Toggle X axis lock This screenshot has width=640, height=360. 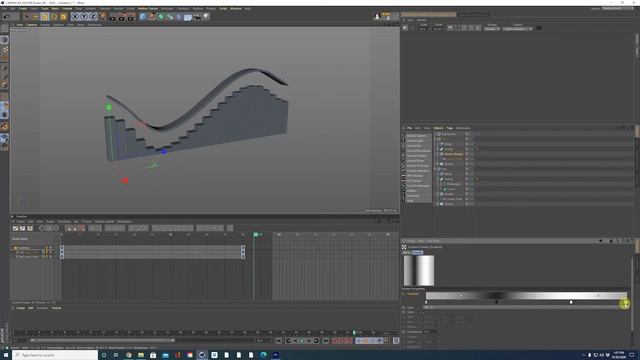(75, 17)
